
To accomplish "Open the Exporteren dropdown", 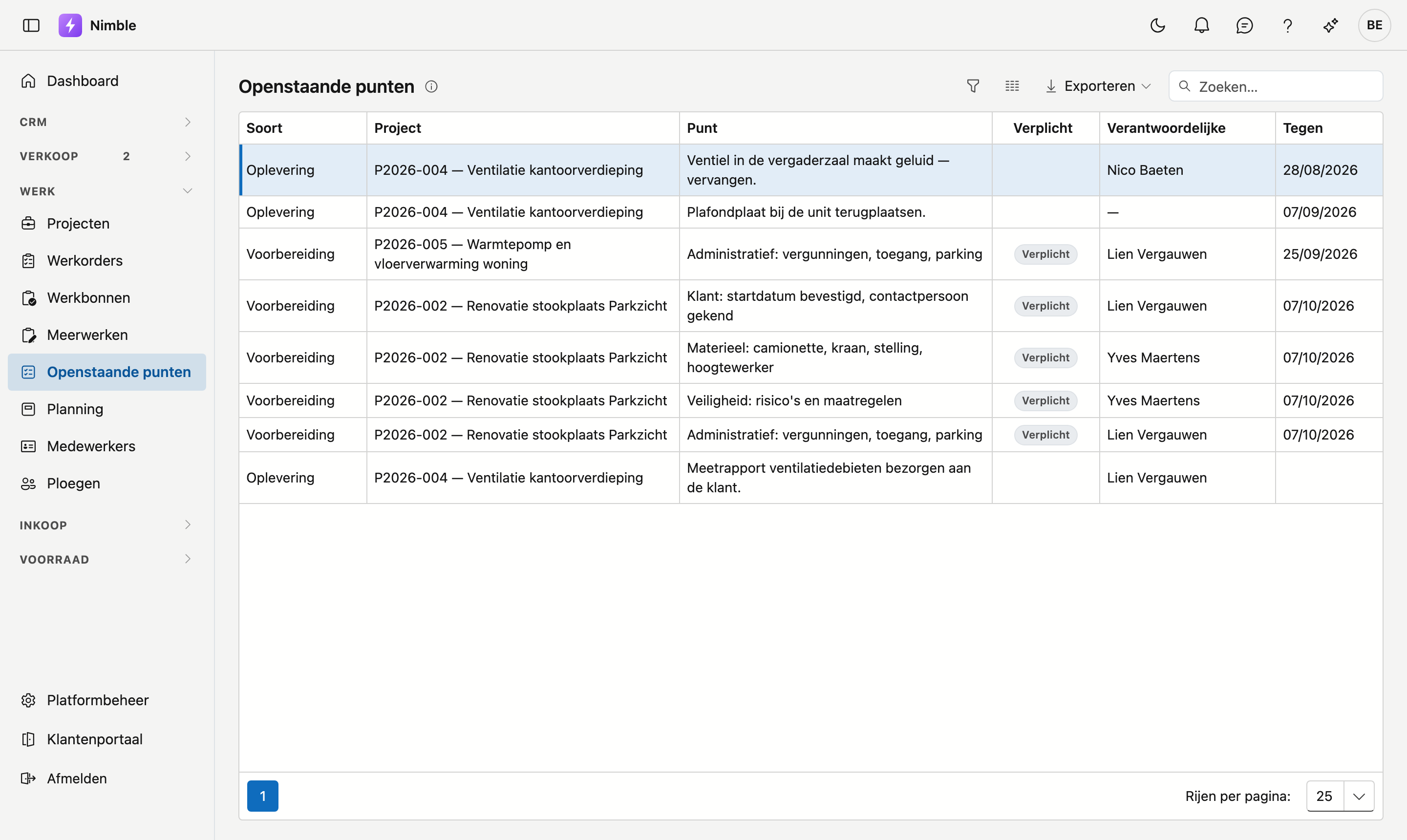I will tap(1098, 86).
